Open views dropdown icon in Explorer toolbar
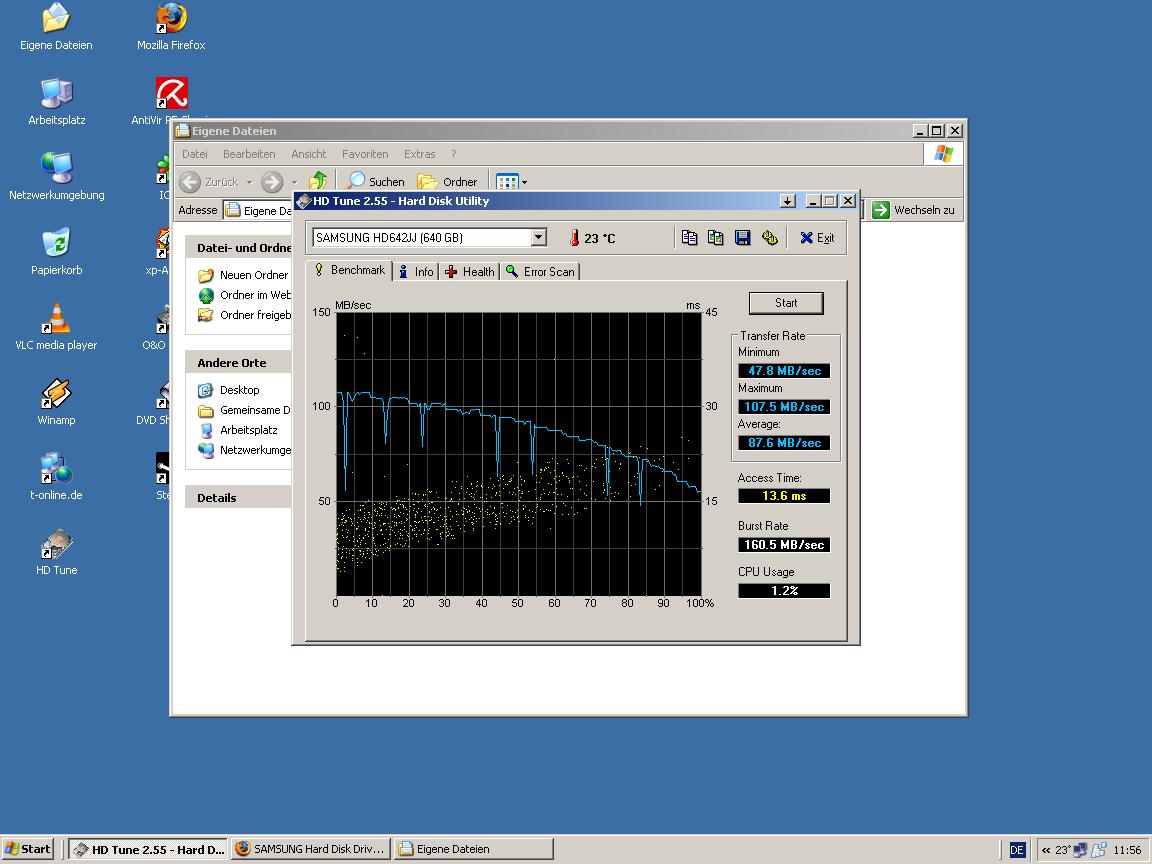1152x864 pixels. pos(511,181)
